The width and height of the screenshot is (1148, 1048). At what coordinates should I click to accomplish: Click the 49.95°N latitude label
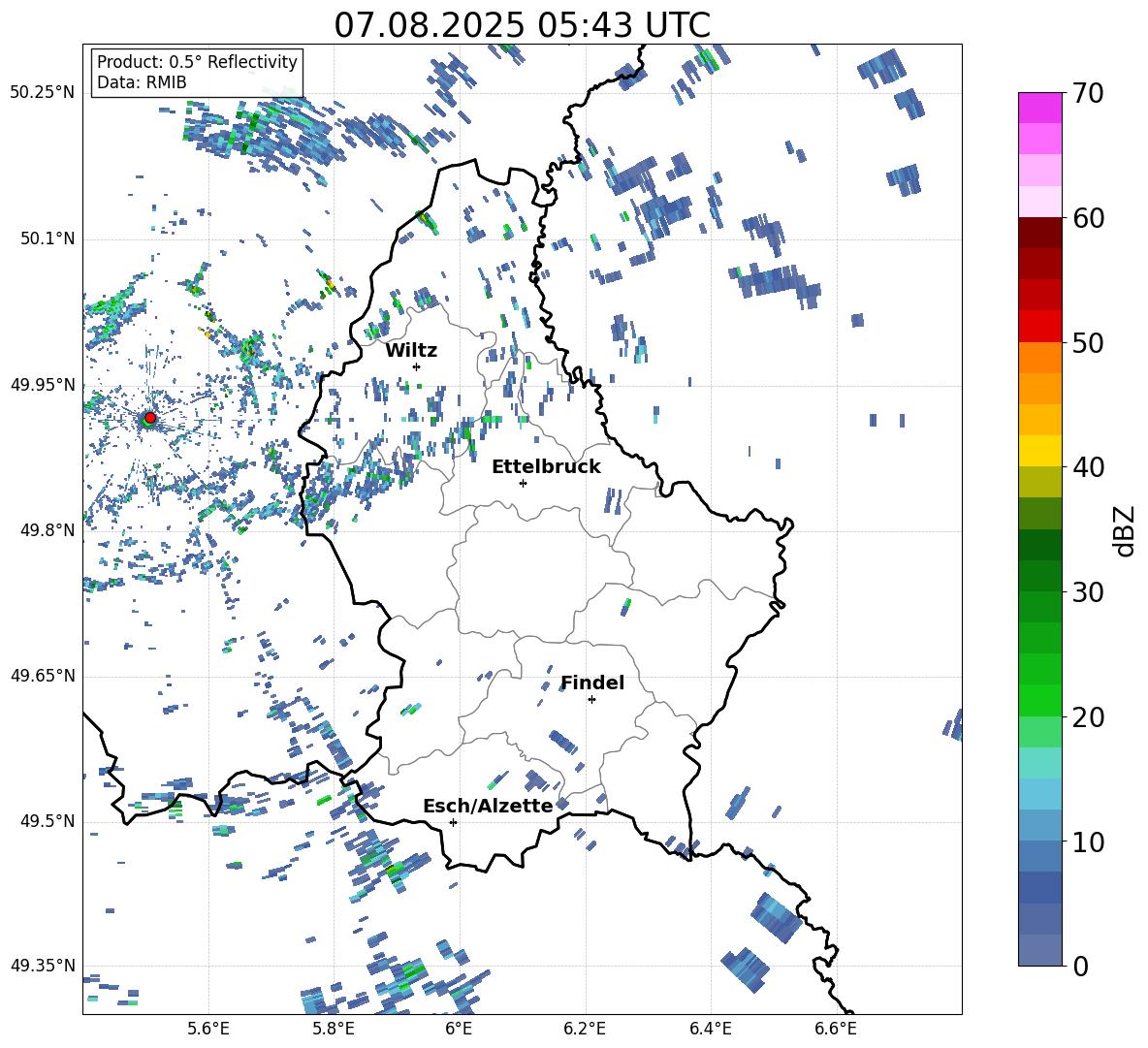(x=43, y=385)
